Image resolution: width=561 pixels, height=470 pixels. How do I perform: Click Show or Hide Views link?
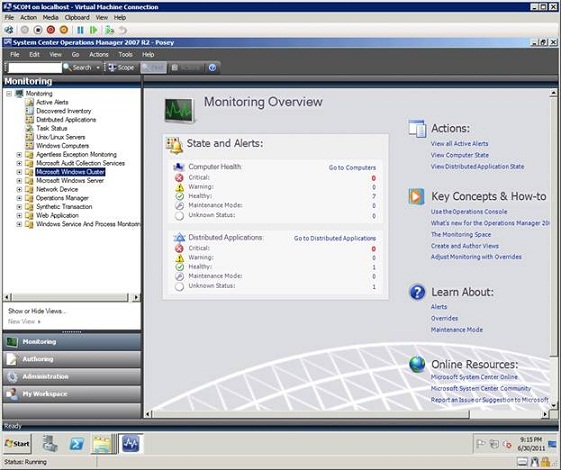click(x=37, y=311)
